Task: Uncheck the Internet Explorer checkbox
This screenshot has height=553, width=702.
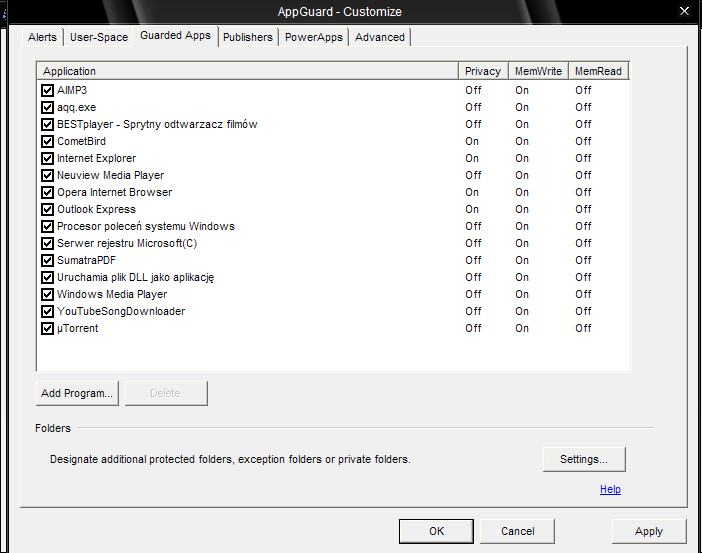Action: [47, 159]
